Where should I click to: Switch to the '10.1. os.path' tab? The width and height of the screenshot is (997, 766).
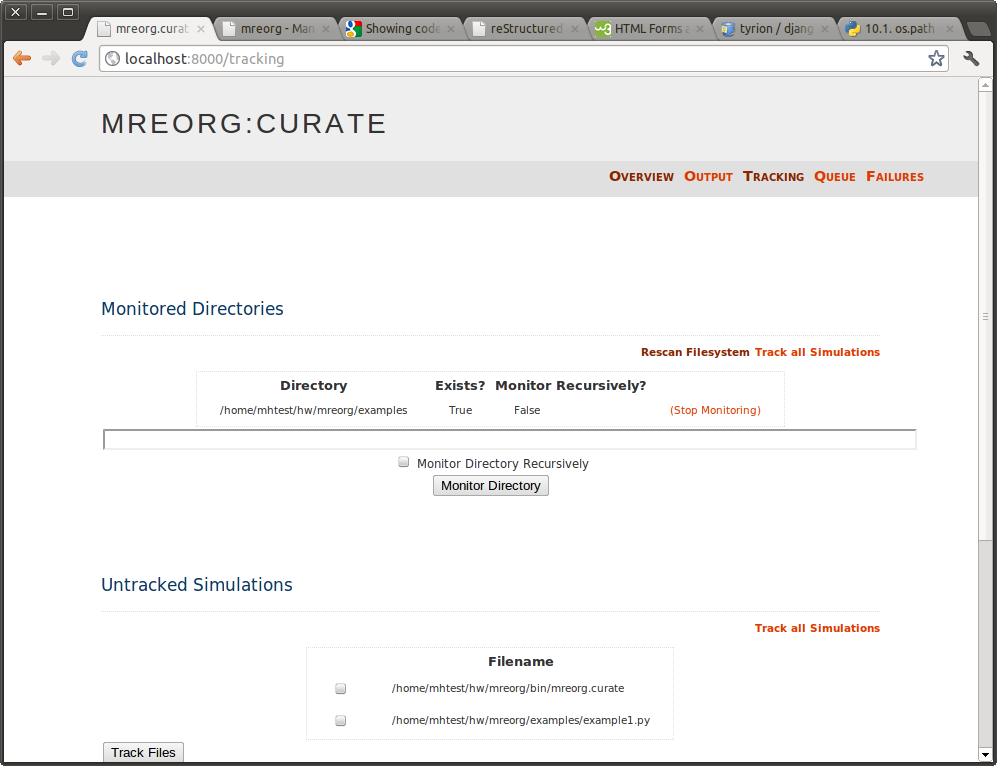(x=899, y=29)
